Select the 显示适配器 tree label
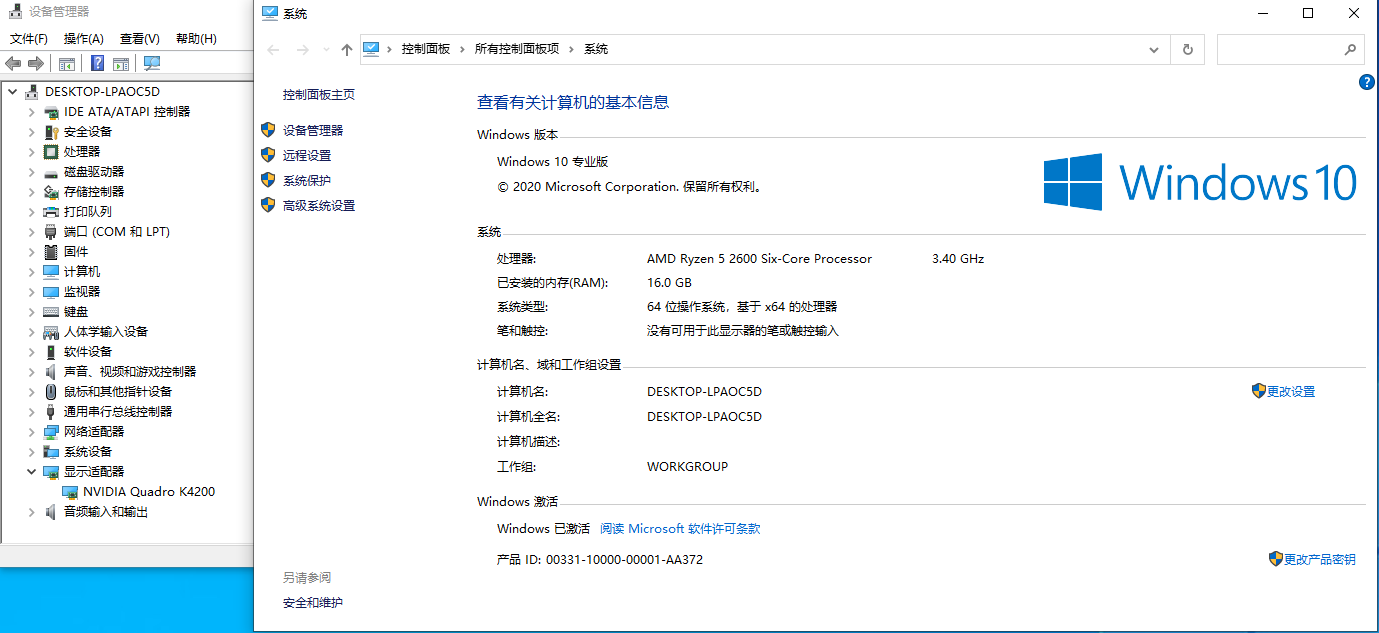The height and width of the screenshot is (633, 1379). (x=94, y=471)
